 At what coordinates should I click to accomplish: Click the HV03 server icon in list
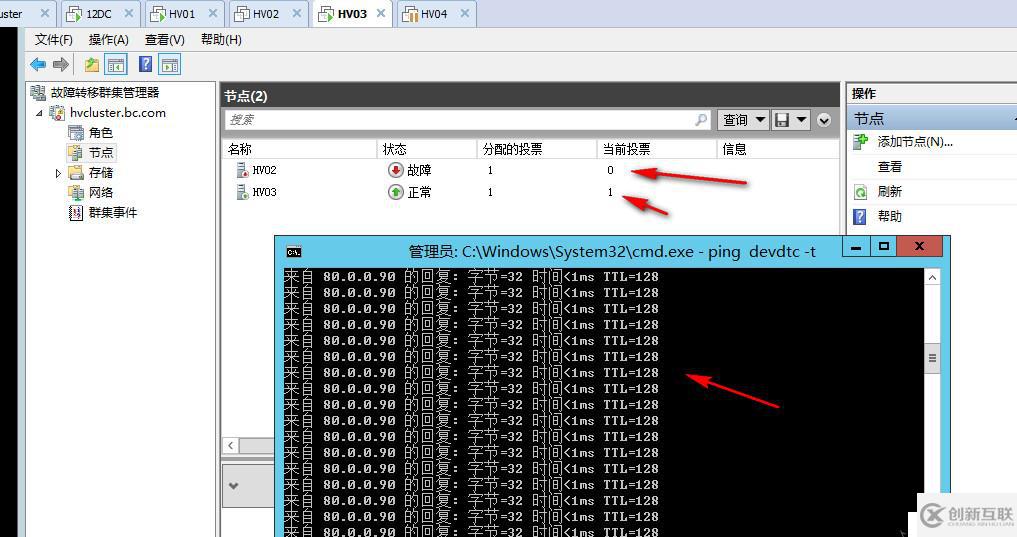point(243,192)
